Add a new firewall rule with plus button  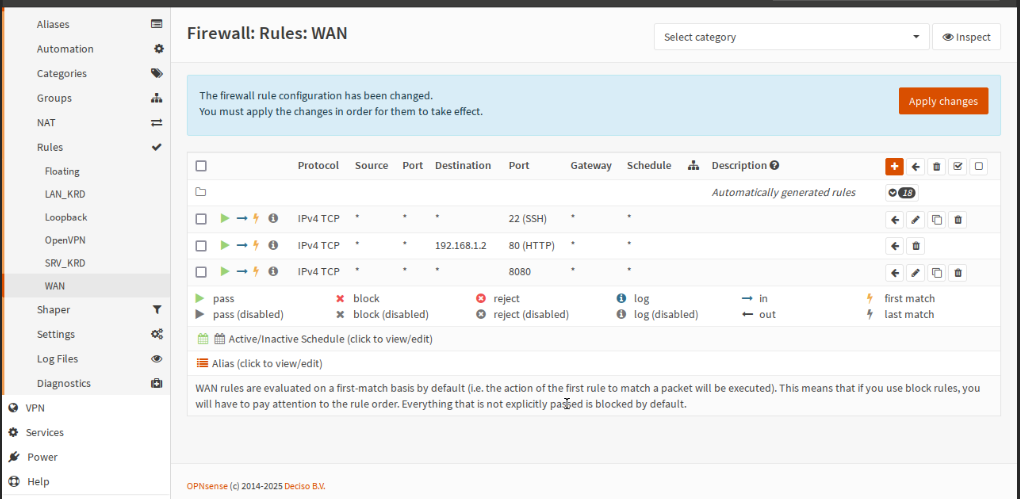click(x=894, y=167)
